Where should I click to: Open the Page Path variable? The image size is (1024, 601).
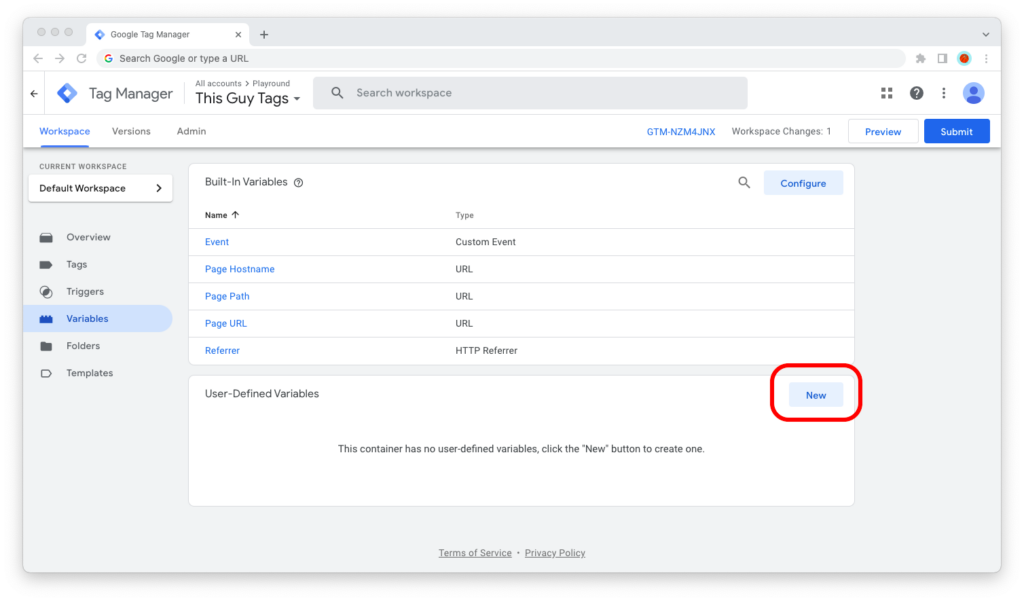227,297
